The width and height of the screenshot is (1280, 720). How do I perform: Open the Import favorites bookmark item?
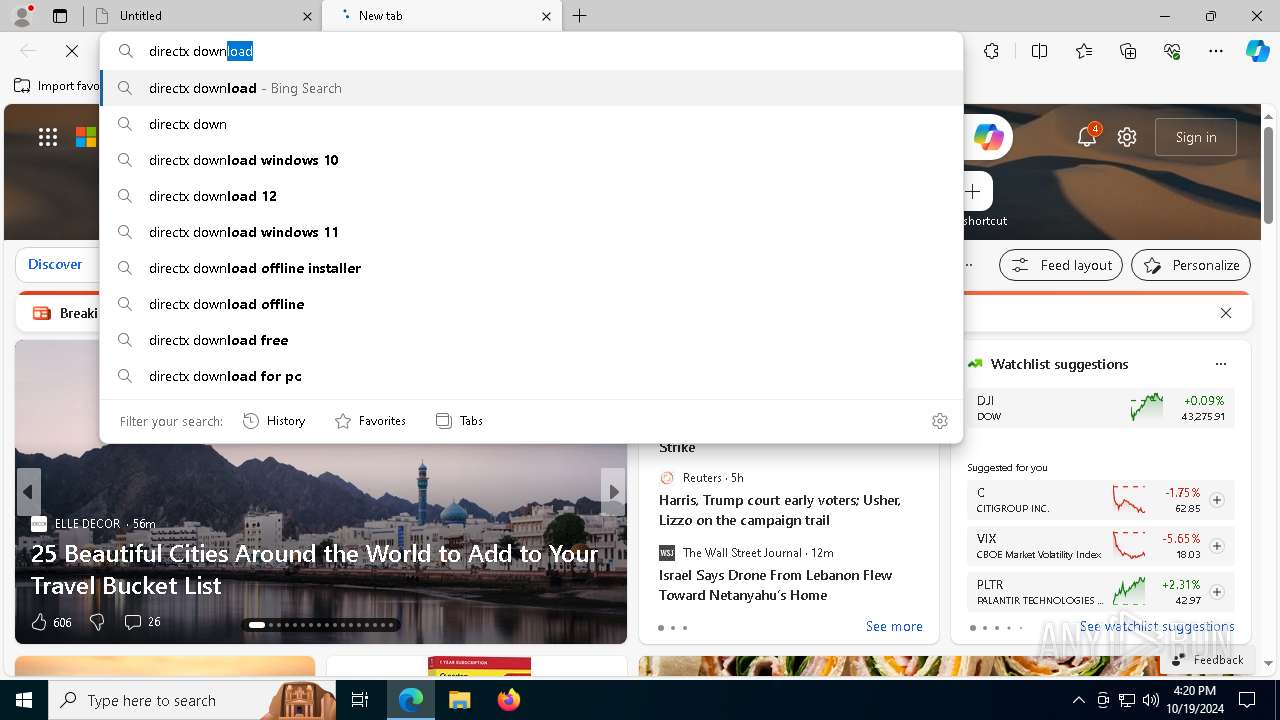click(x=57, y=86)
